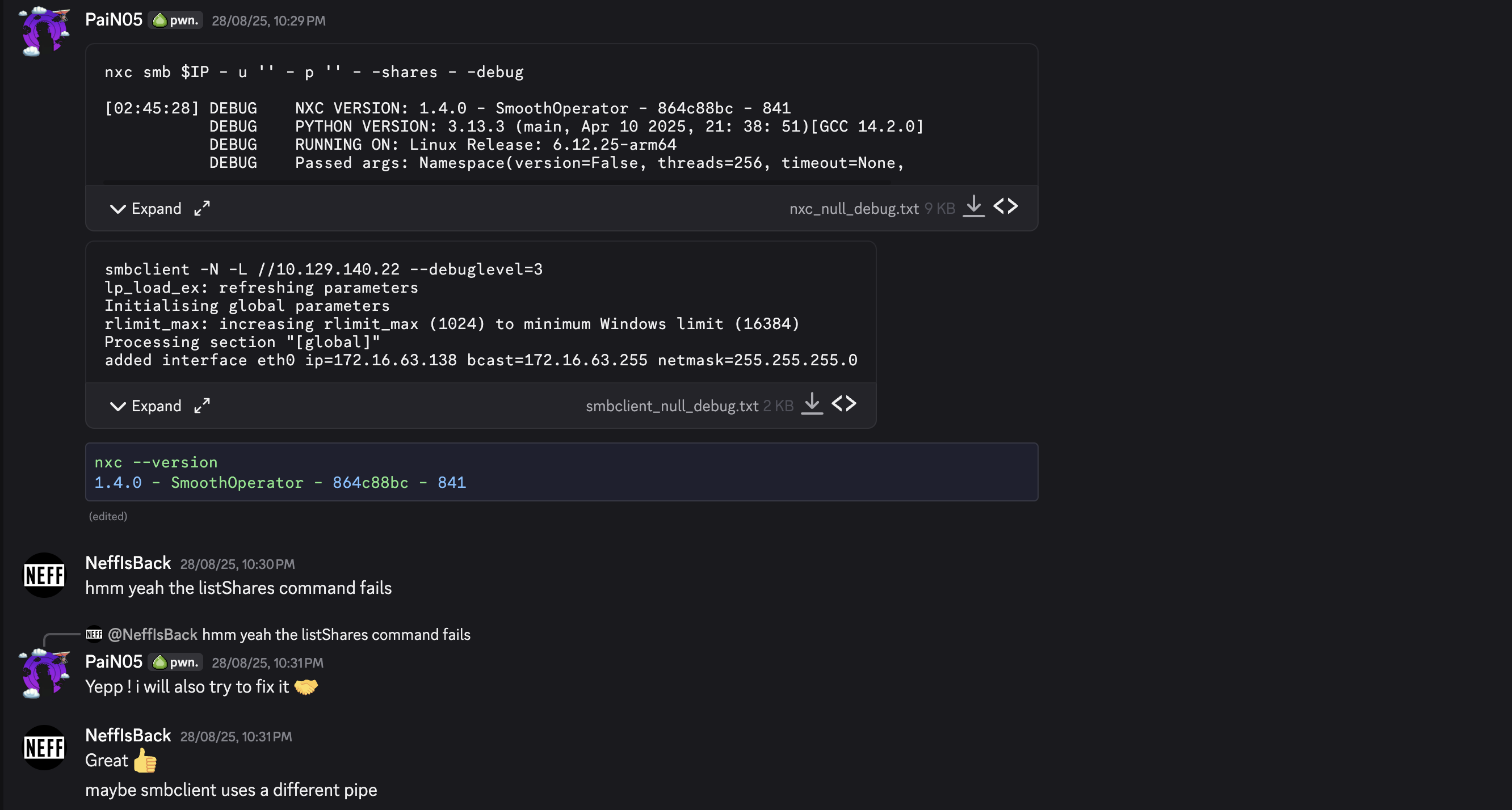This screenshot has width=1512, height=810.
Task: Open nxc debug file in fullscreen view
Action: (x=202, y=208)
